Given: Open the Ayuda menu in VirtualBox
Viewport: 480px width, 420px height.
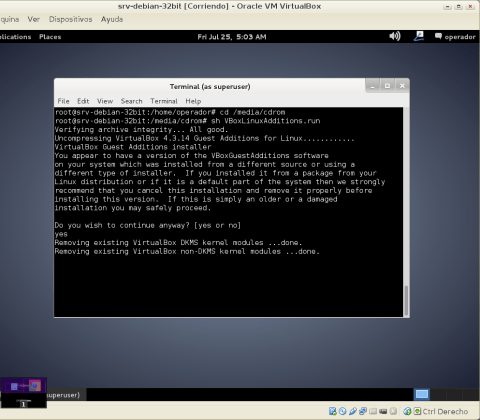Looking at the screenshot, I should (x=112, y=19).
